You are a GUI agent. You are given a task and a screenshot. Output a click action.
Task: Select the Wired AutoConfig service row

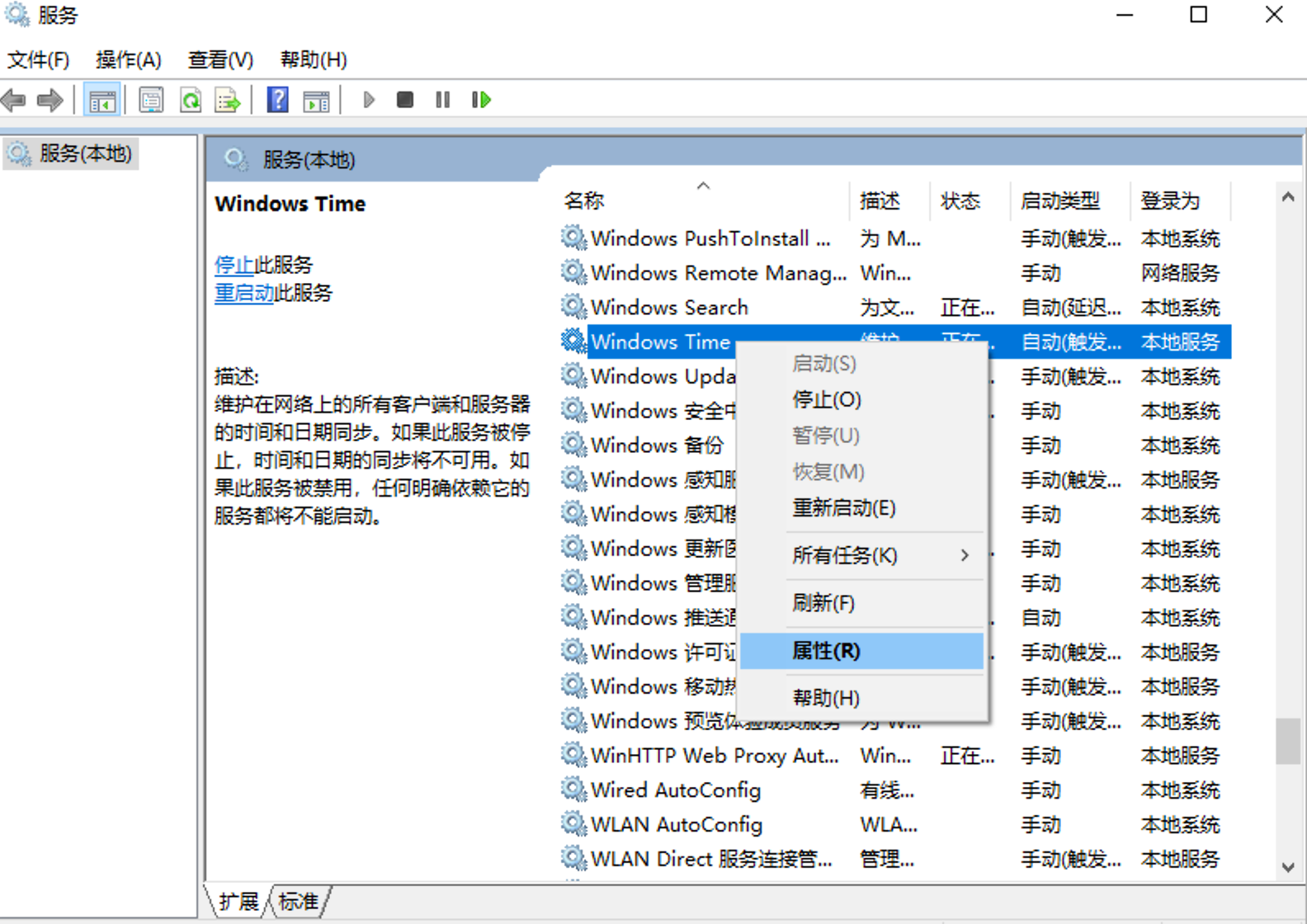[x=895, y=790]
